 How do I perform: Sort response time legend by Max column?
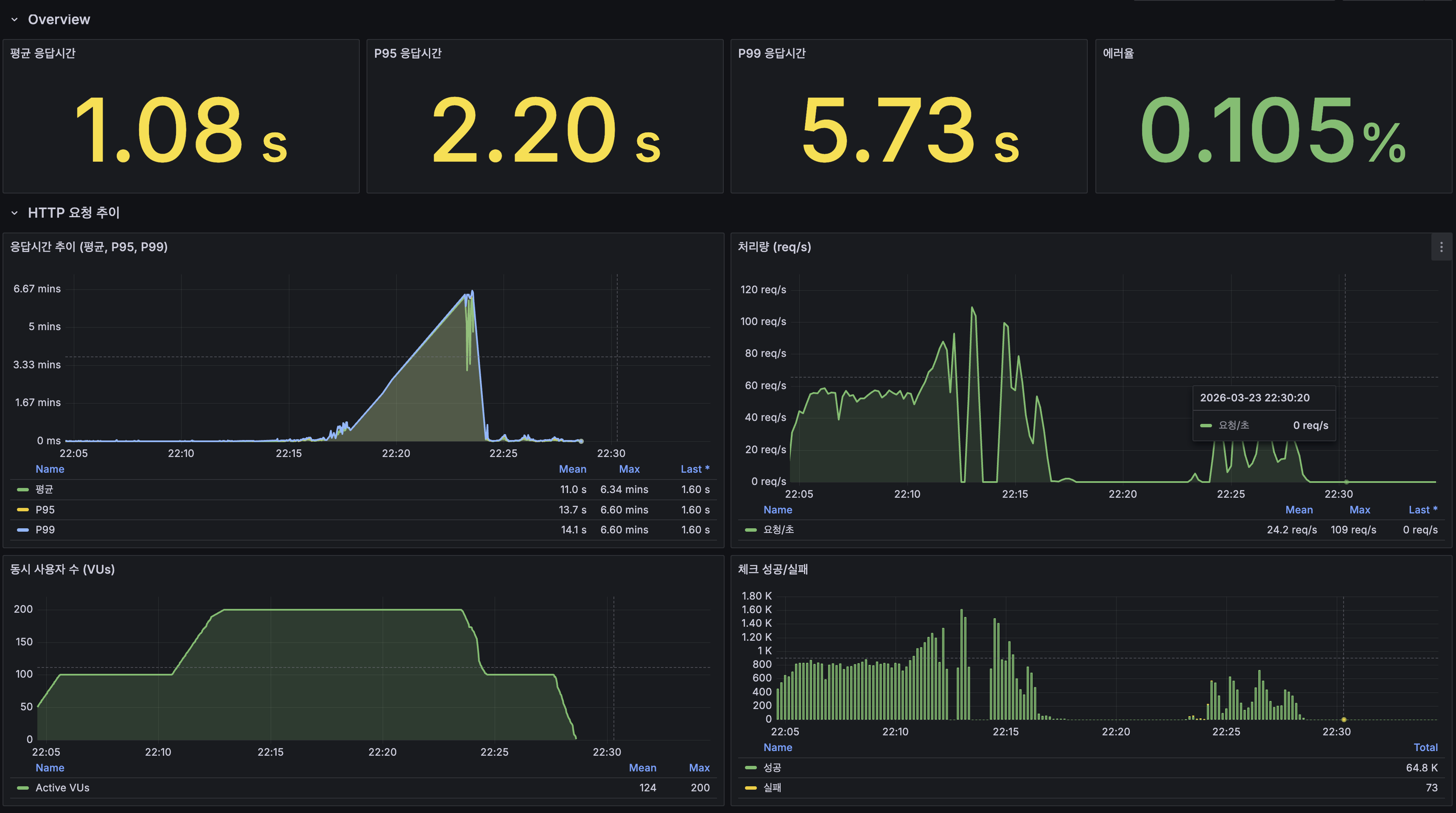click(629, 469)
